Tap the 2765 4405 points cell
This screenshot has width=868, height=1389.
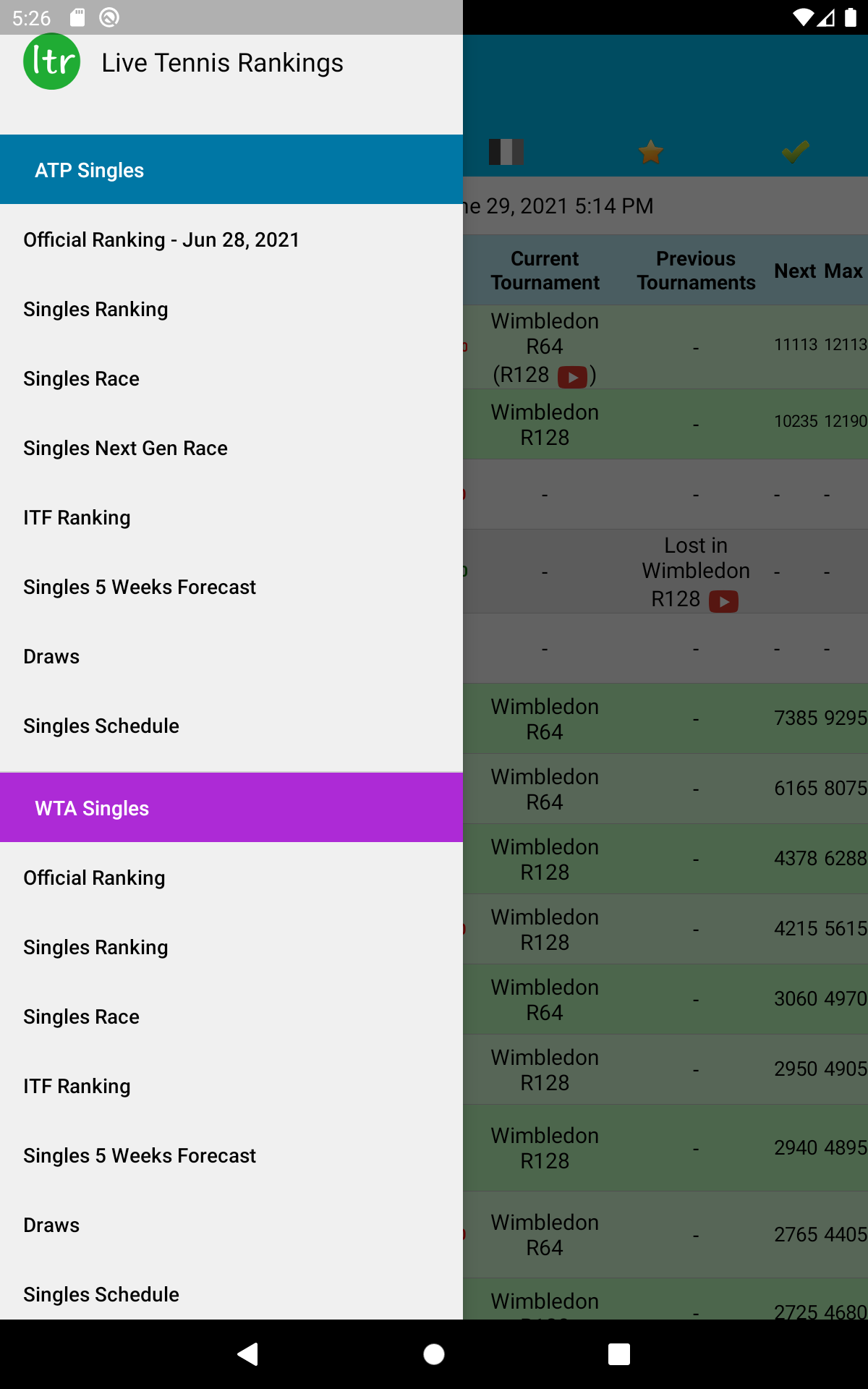click(x=820, y=1234)
